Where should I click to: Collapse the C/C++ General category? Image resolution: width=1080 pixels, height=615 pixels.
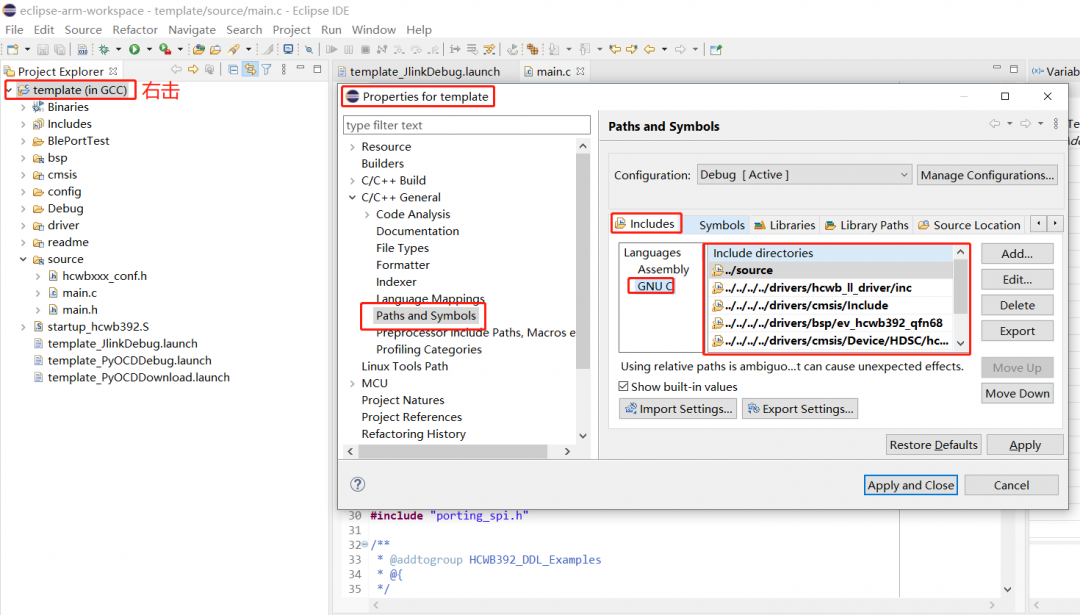click(353, 198)
